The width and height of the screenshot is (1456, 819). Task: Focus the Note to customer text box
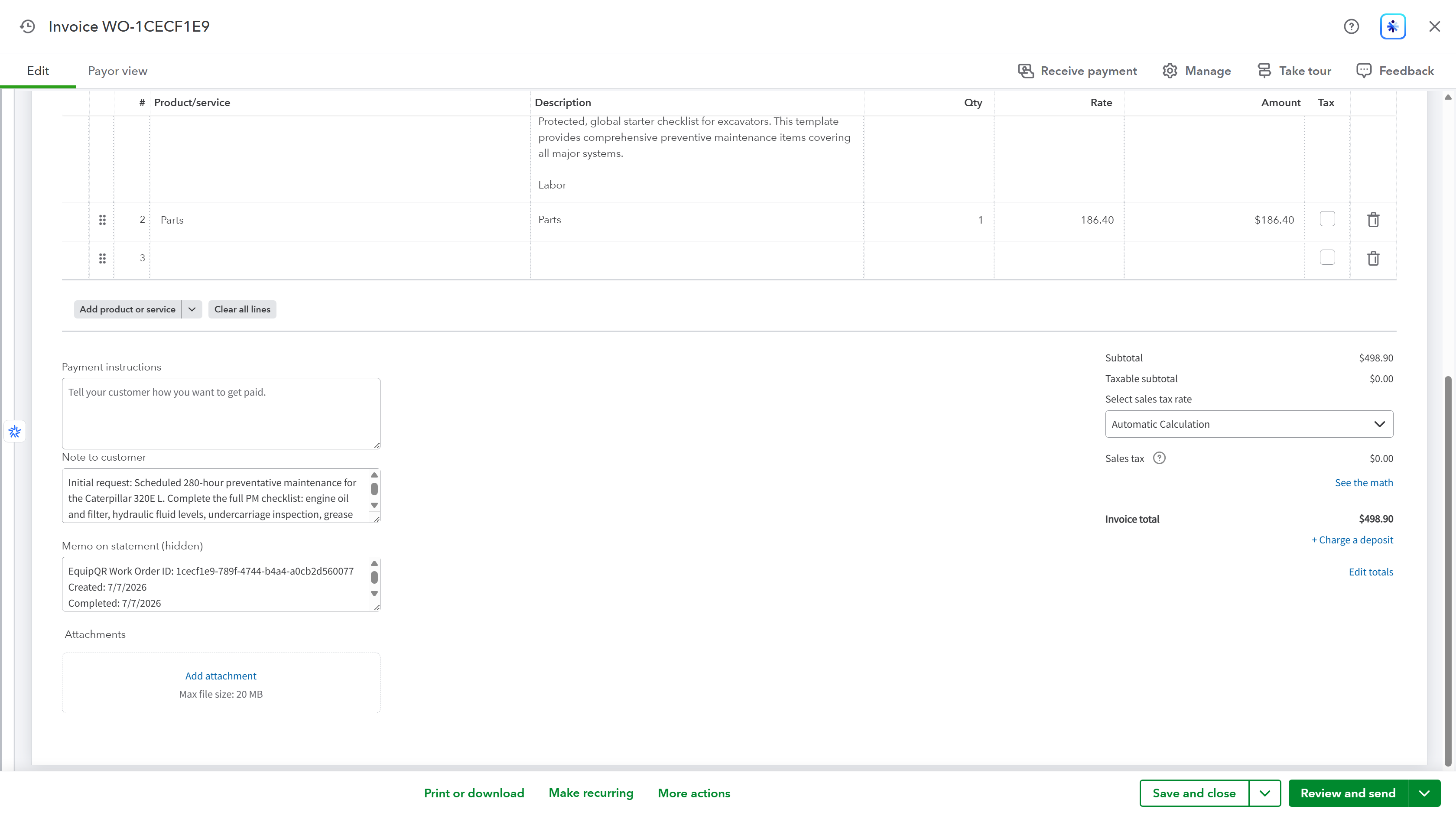pyautogui.click(x=221, y=496)
